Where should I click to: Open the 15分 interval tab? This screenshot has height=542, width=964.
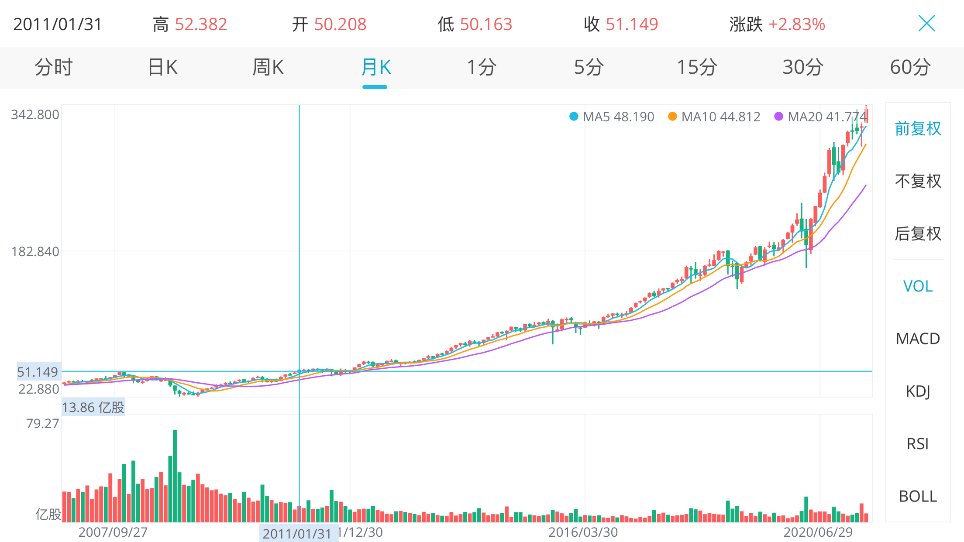(696, 68)
